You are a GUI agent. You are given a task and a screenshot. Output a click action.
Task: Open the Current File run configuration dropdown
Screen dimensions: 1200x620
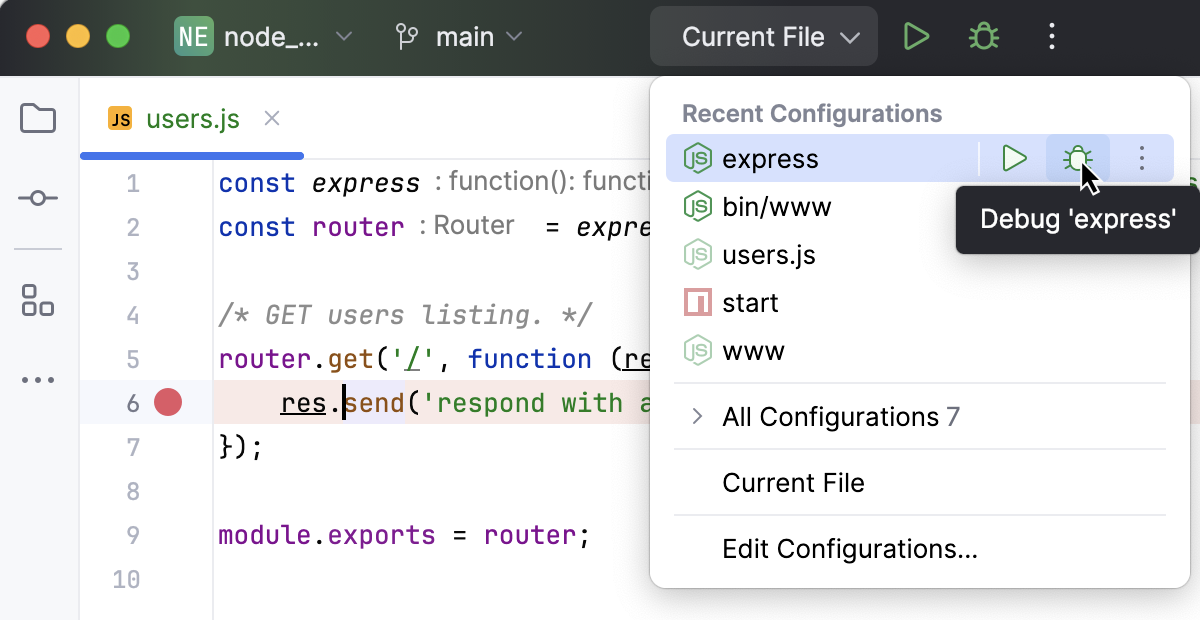(x=763, y=36)
